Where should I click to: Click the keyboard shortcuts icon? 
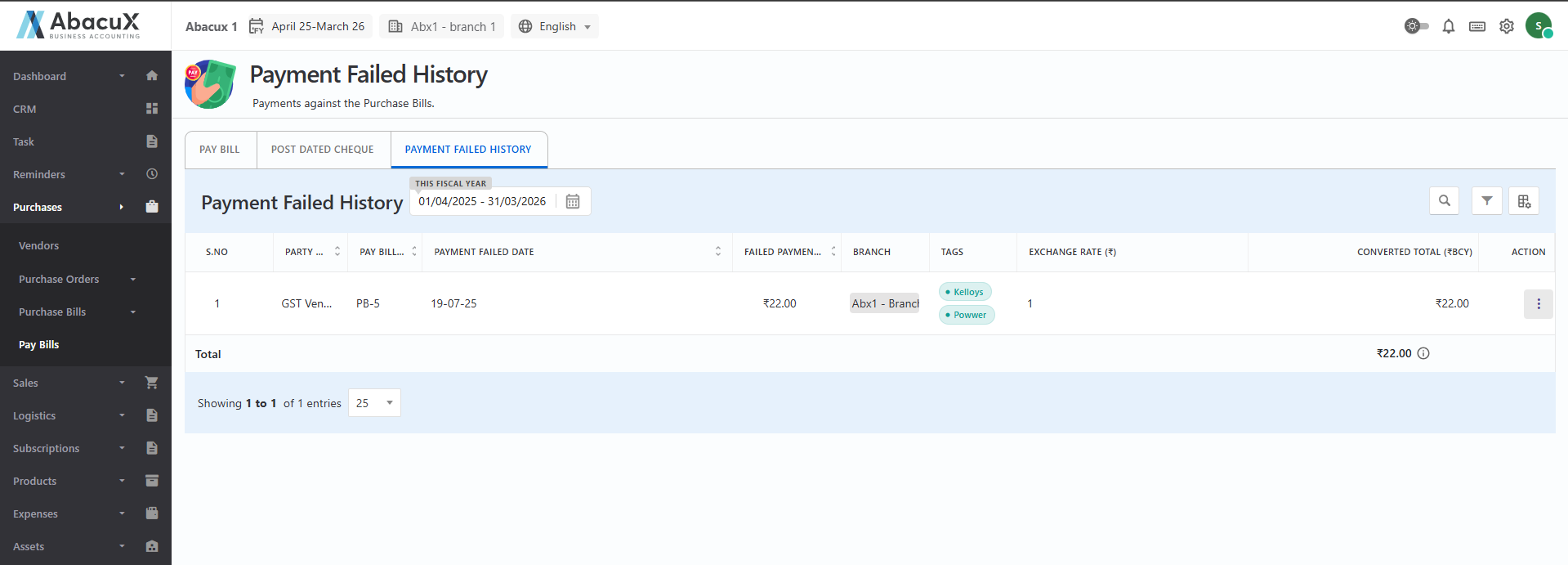1476,26
